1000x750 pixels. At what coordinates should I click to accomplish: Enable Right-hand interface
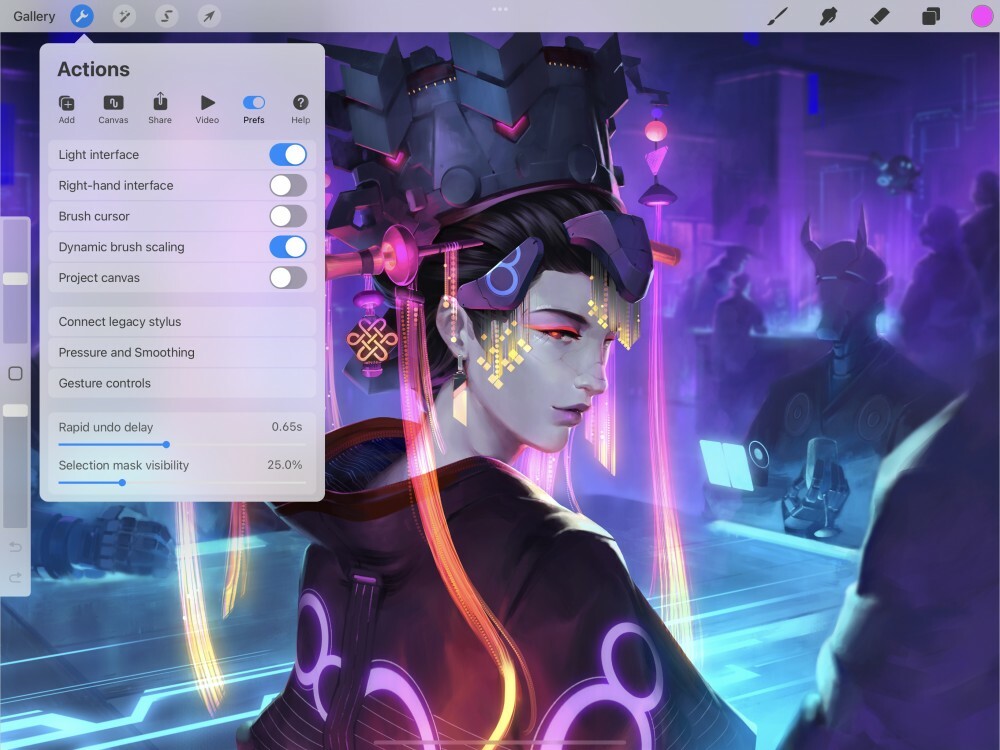pos(289,185)
